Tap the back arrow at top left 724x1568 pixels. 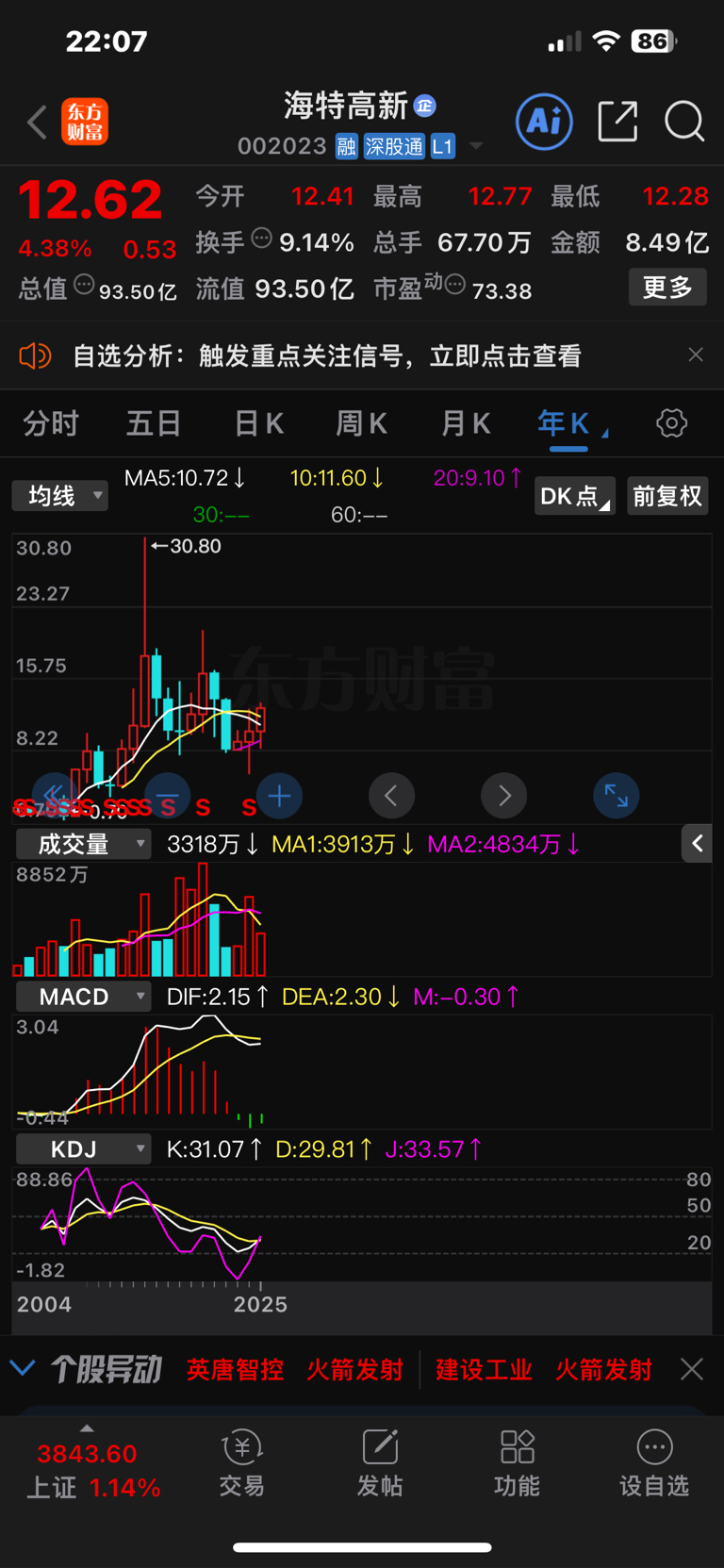37,123
